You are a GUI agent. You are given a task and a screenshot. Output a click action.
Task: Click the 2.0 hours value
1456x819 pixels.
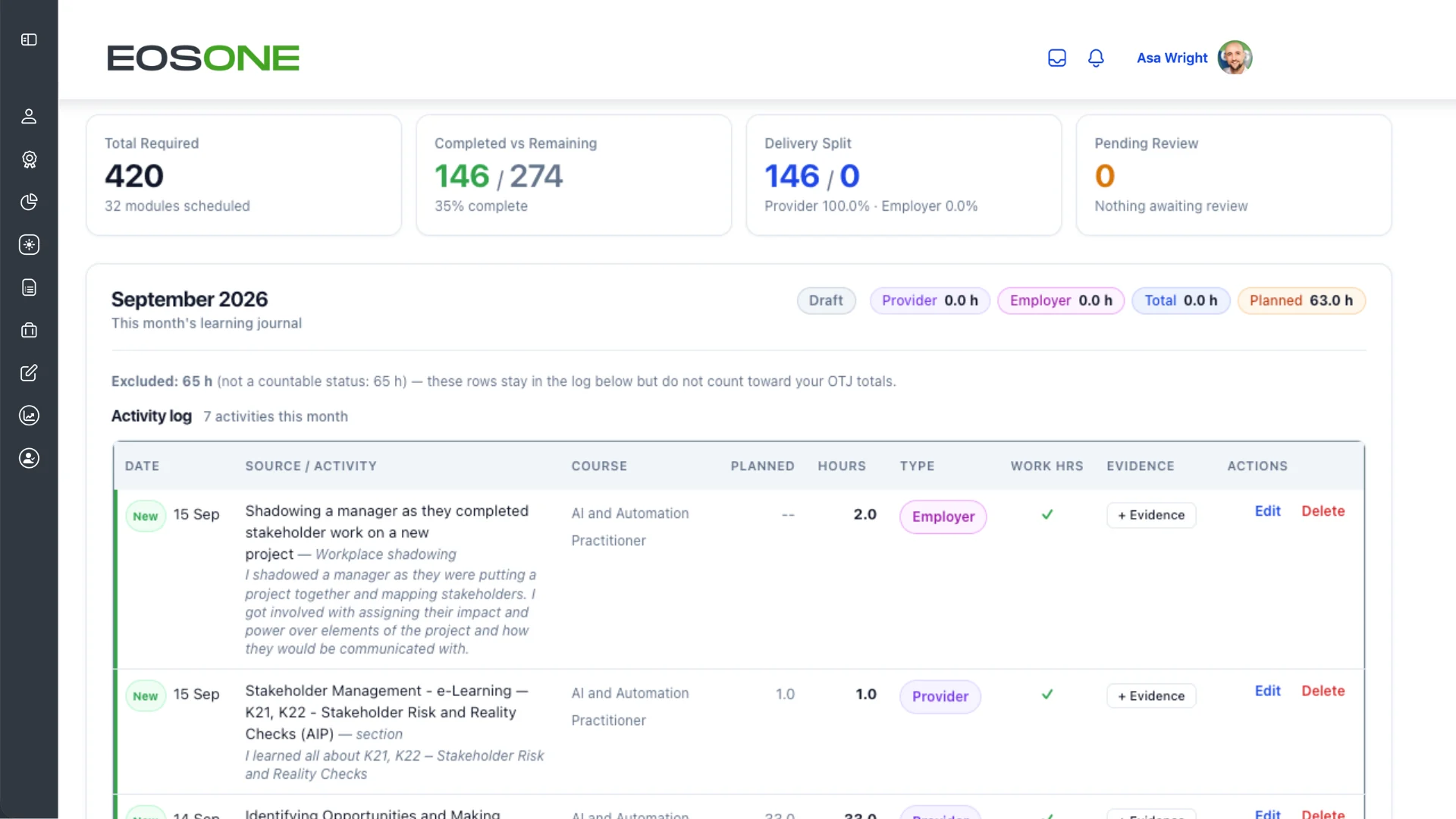click(x=864, y=514)
